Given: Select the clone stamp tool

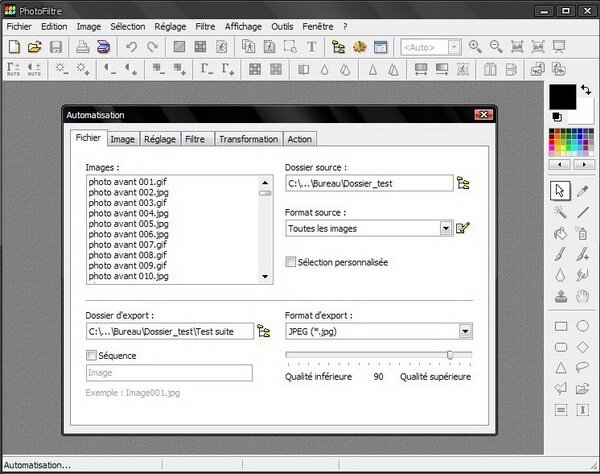Looking at the screenshot, I should (x=561, y=296).
